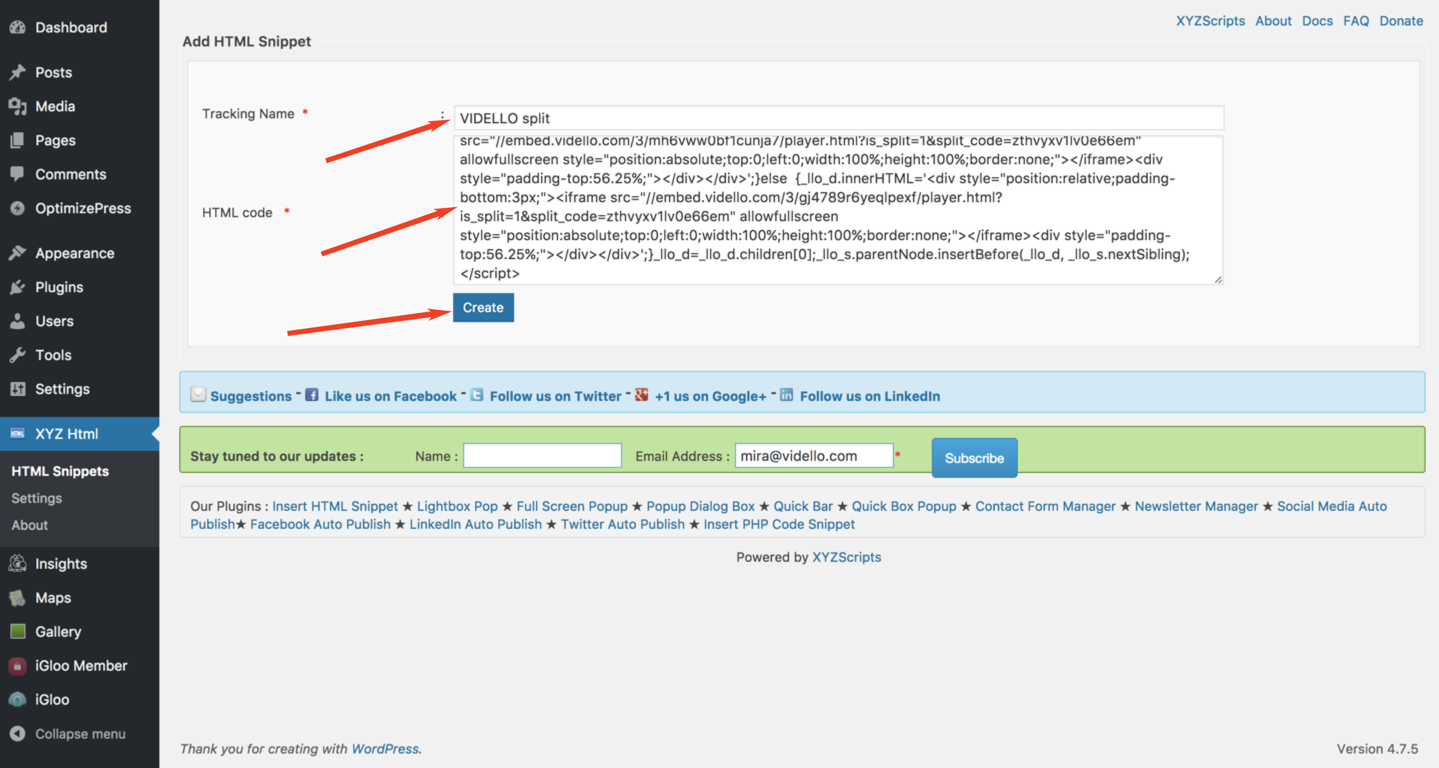Click the Create button
Screen dimensions: 1439x768
coord(483,308)
